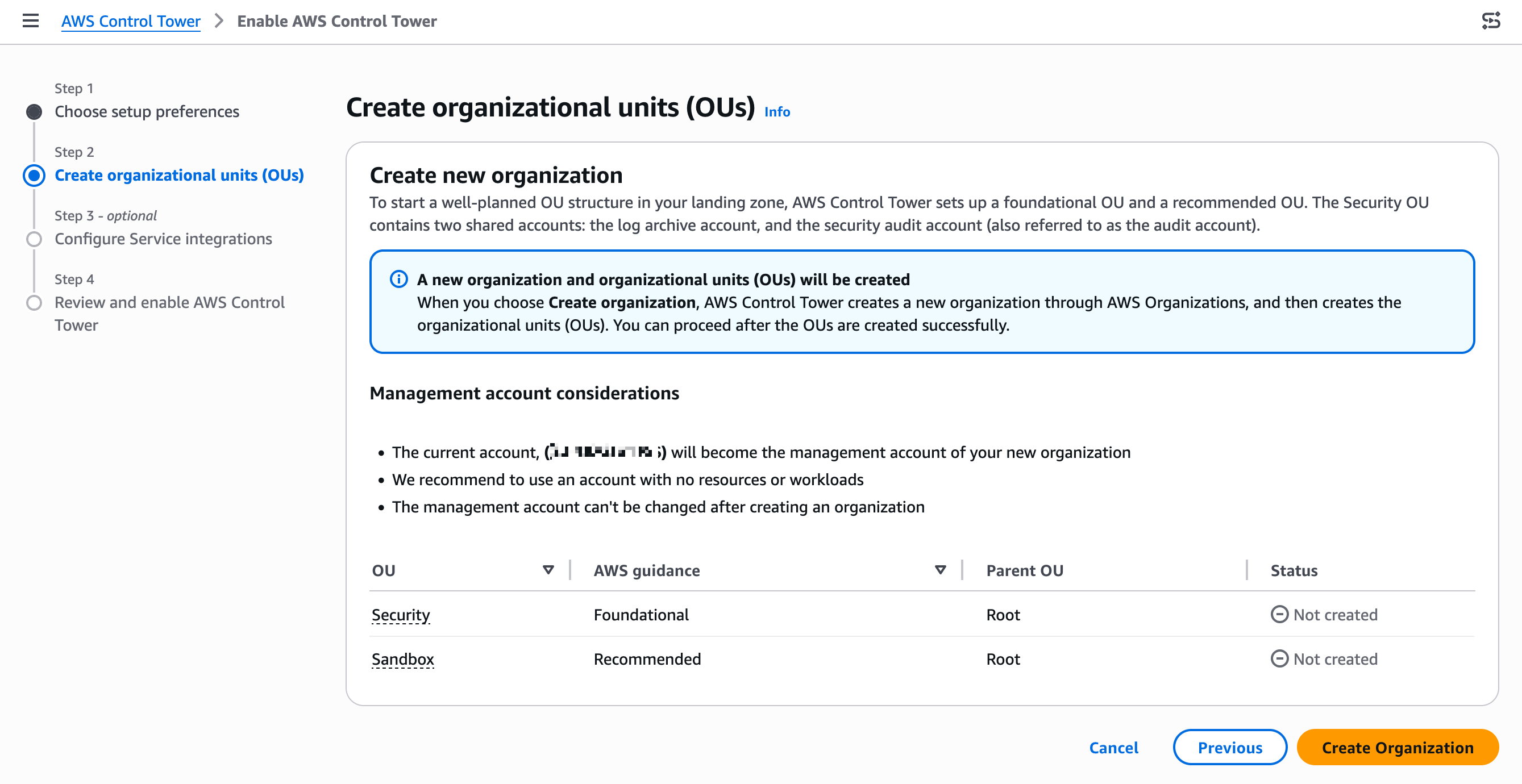The image size is (1522, 784).
Task: Click Not created status icon for Sandbox
Action: pos(1279,659)
